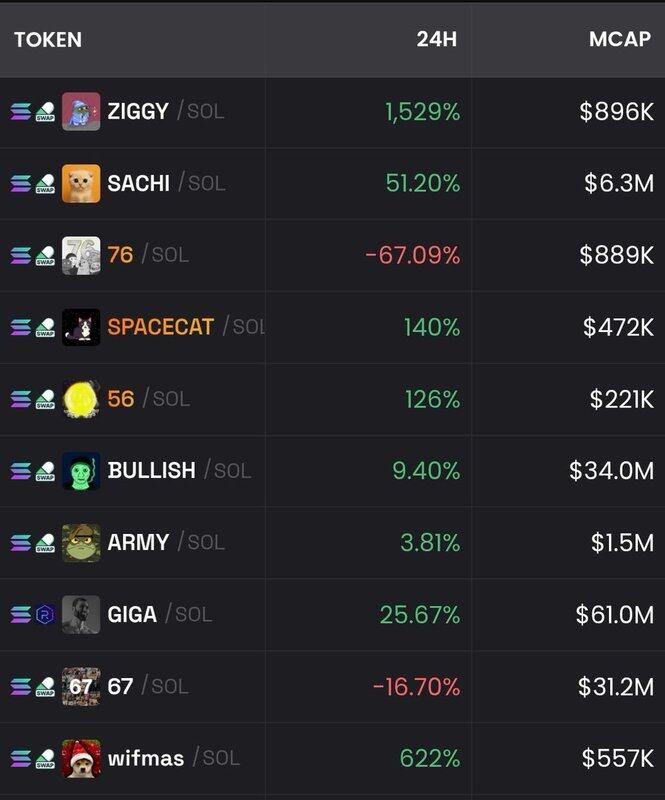The width and height of the screenshot is (665, 800).
Task: Click the ZIGGY token avatar icon
Action: pyautogui.click(x=81, y=112)
